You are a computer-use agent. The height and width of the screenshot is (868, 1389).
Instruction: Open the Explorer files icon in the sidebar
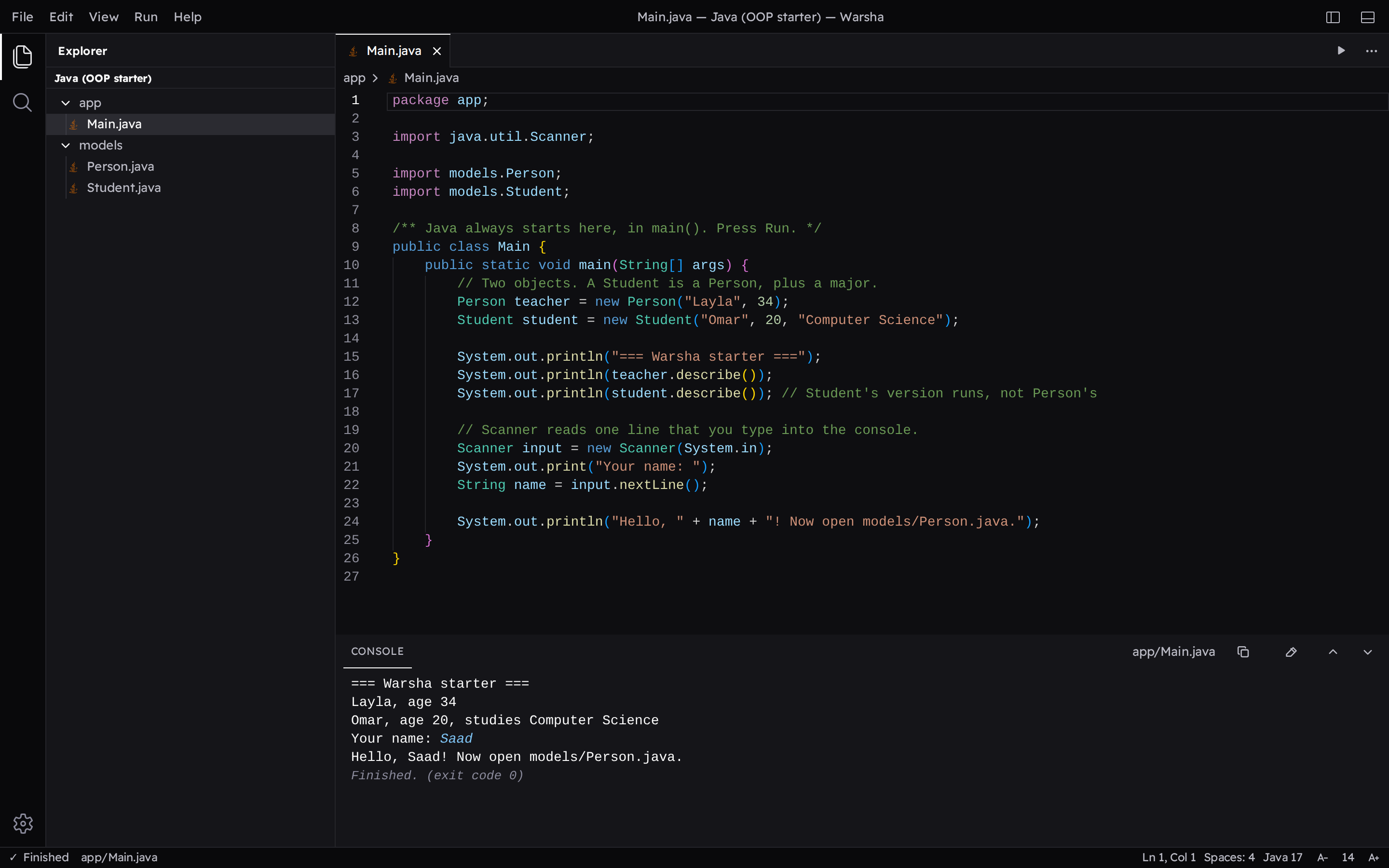click(22, 56)
